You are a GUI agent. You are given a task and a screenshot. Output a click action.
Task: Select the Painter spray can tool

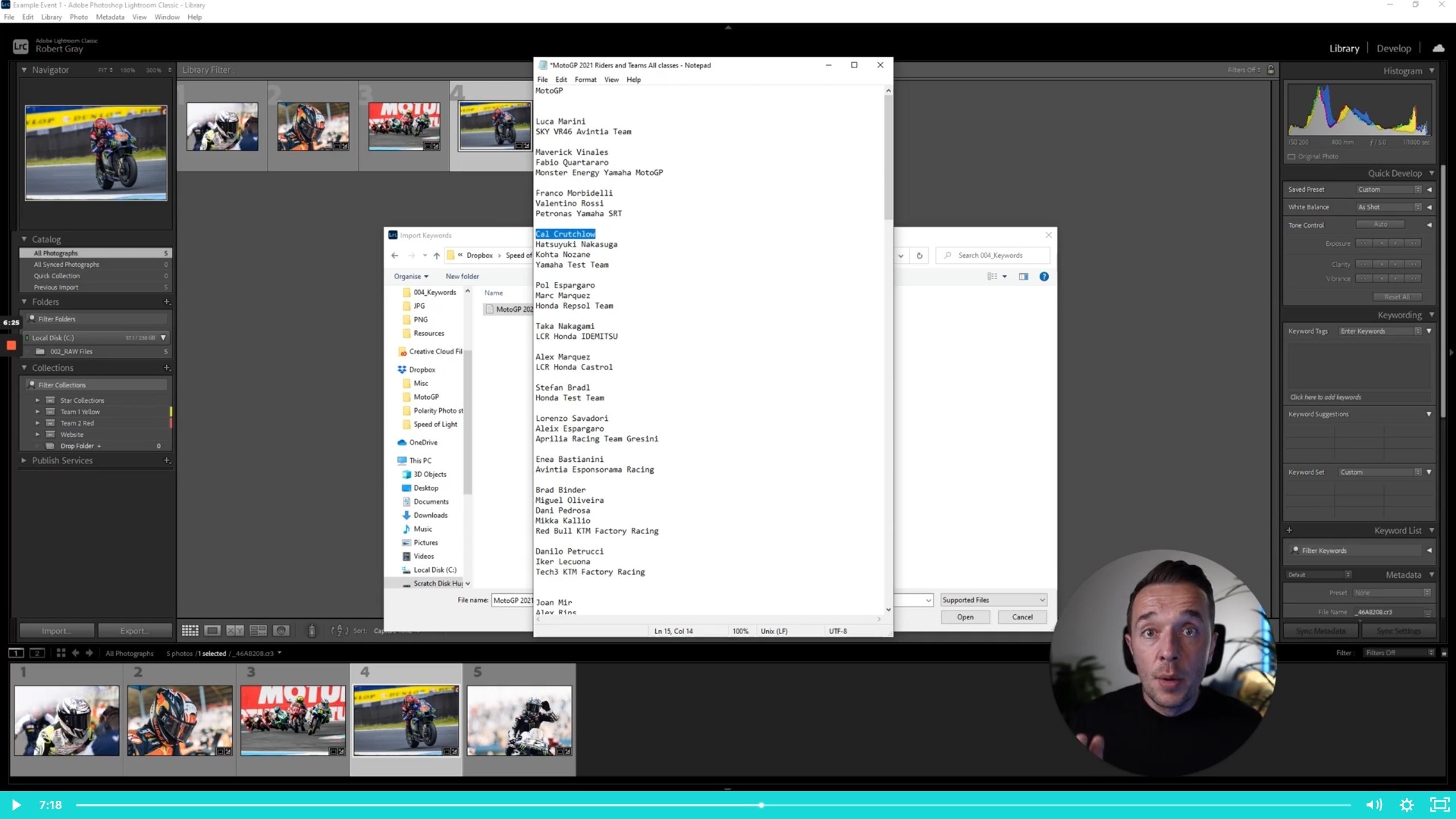point(311,630)
